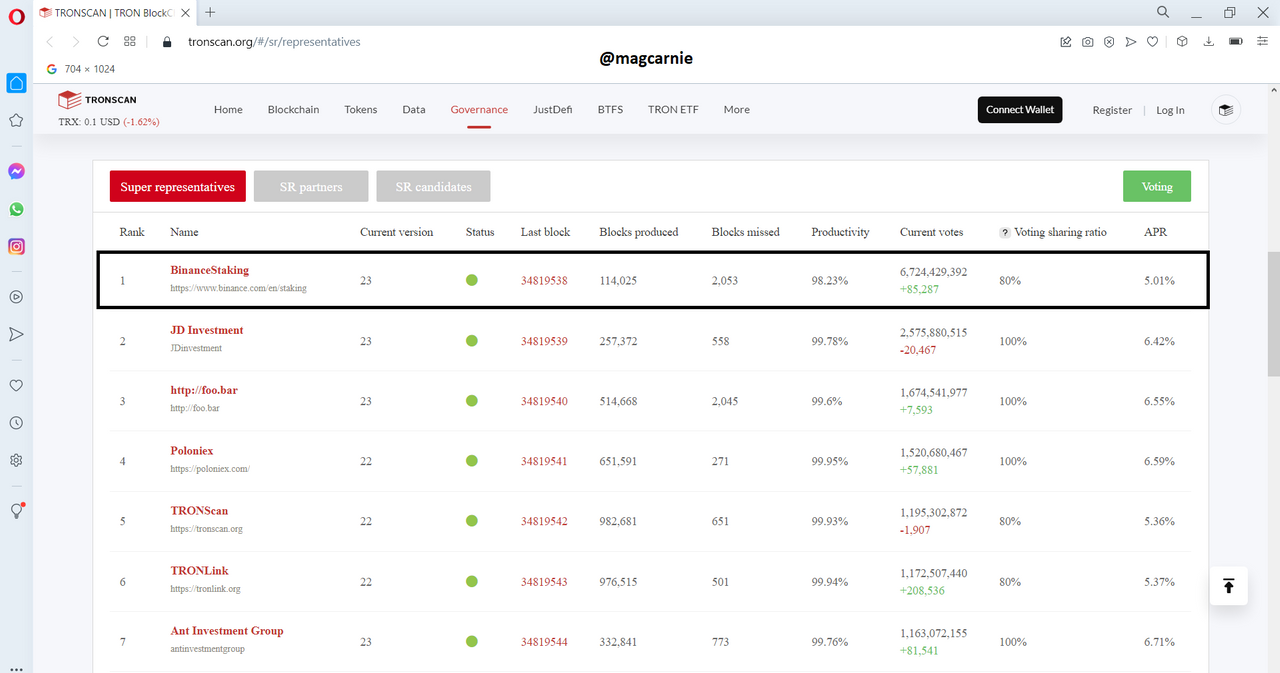Open a new browser tab
The width and height of the screenshot is (1280, 673).
click(210, 12)
